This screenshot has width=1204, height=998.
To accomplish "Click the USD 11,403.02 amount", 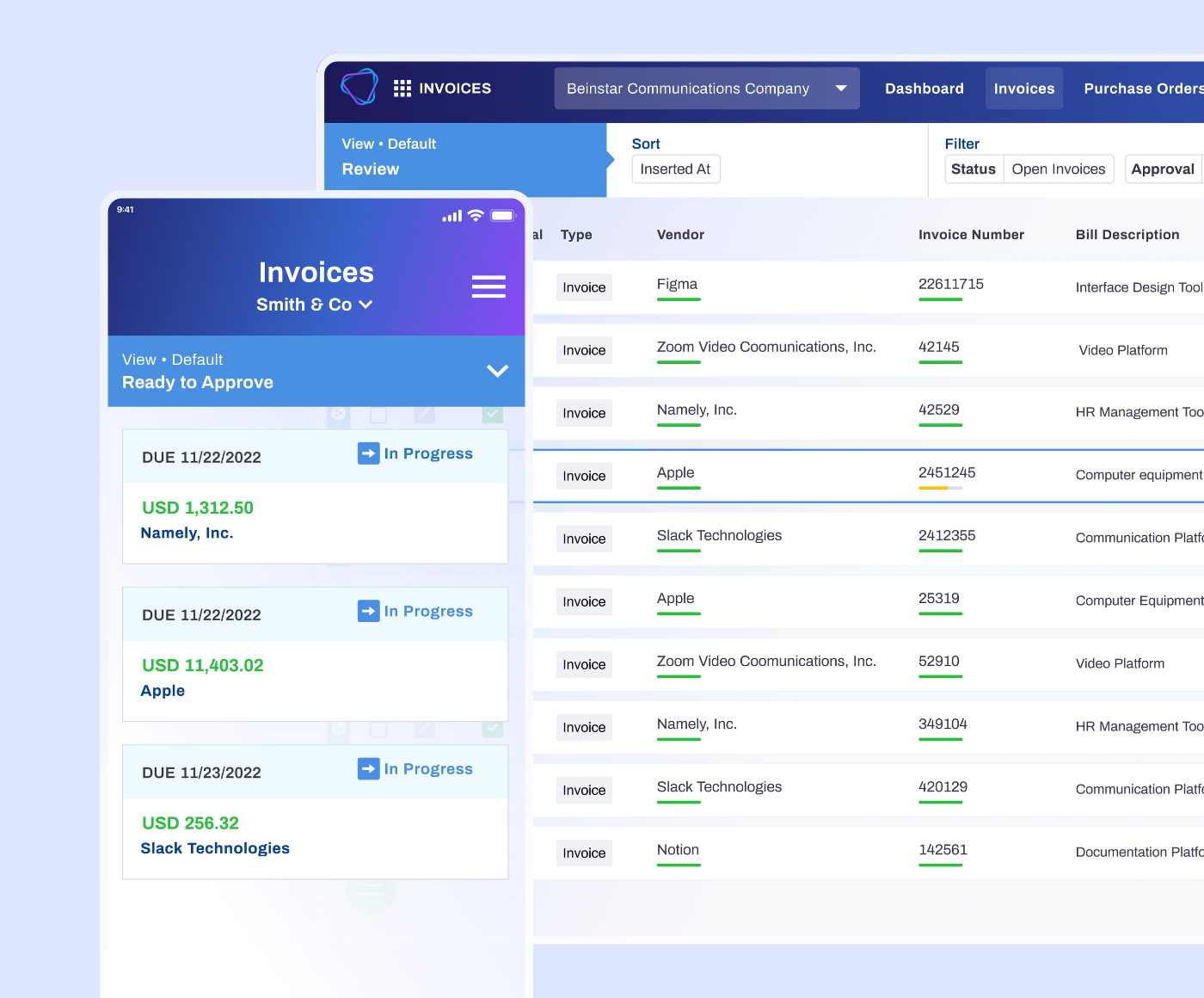I will 203,665.
